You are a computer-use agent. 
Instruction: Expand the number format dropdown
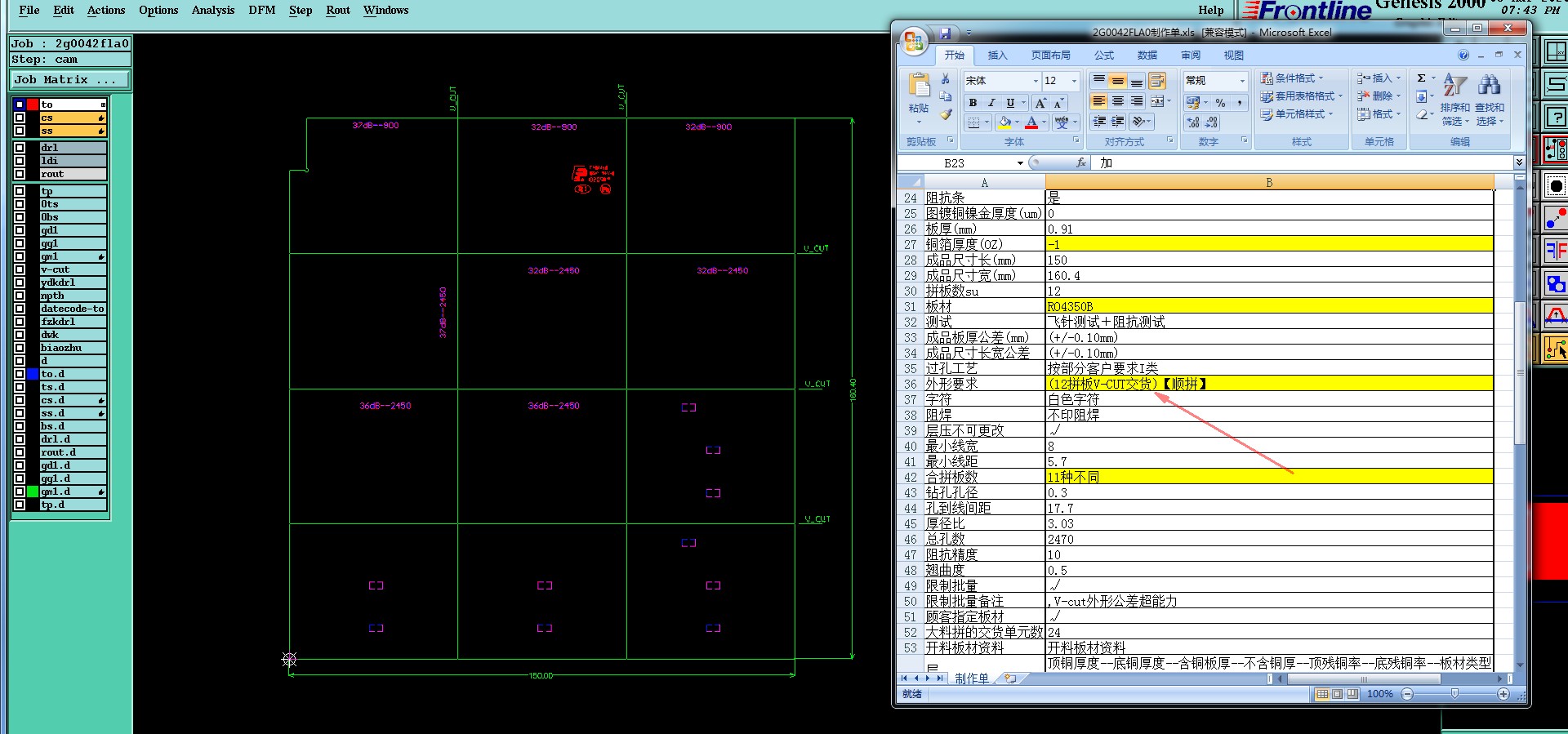1242,81
